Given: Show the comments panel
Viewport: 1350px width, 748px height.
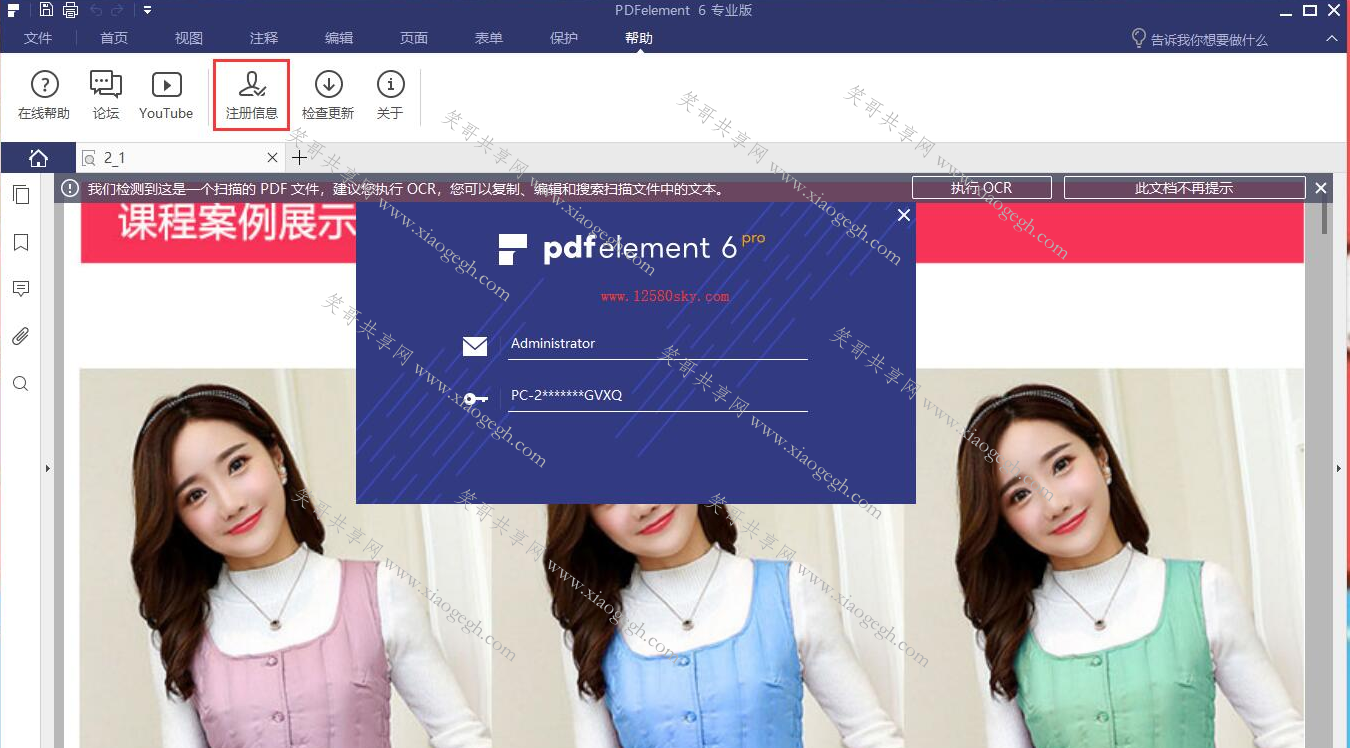Looking at the screenshot, I should pyautogui.click(x=20, y=289).
